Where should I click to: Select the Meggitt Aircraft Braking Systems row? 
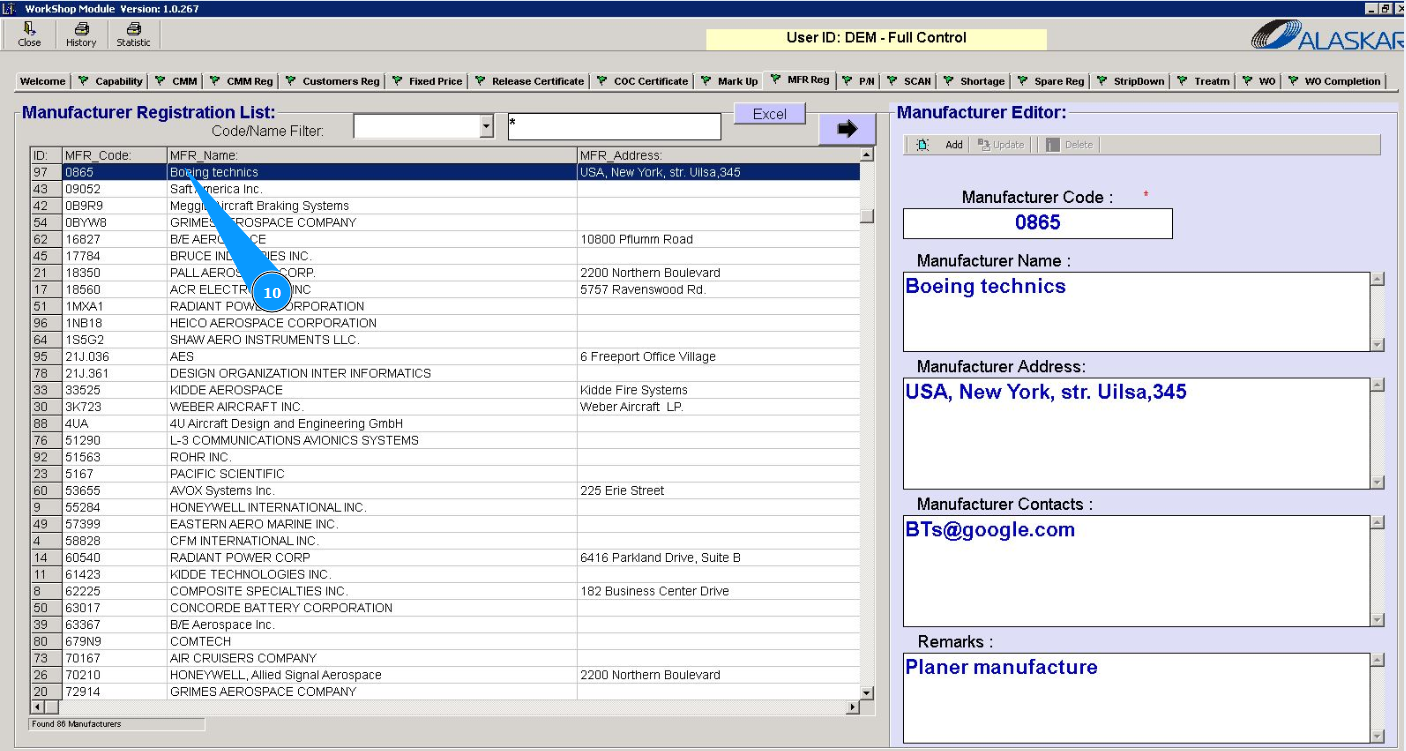coord(445,206)
